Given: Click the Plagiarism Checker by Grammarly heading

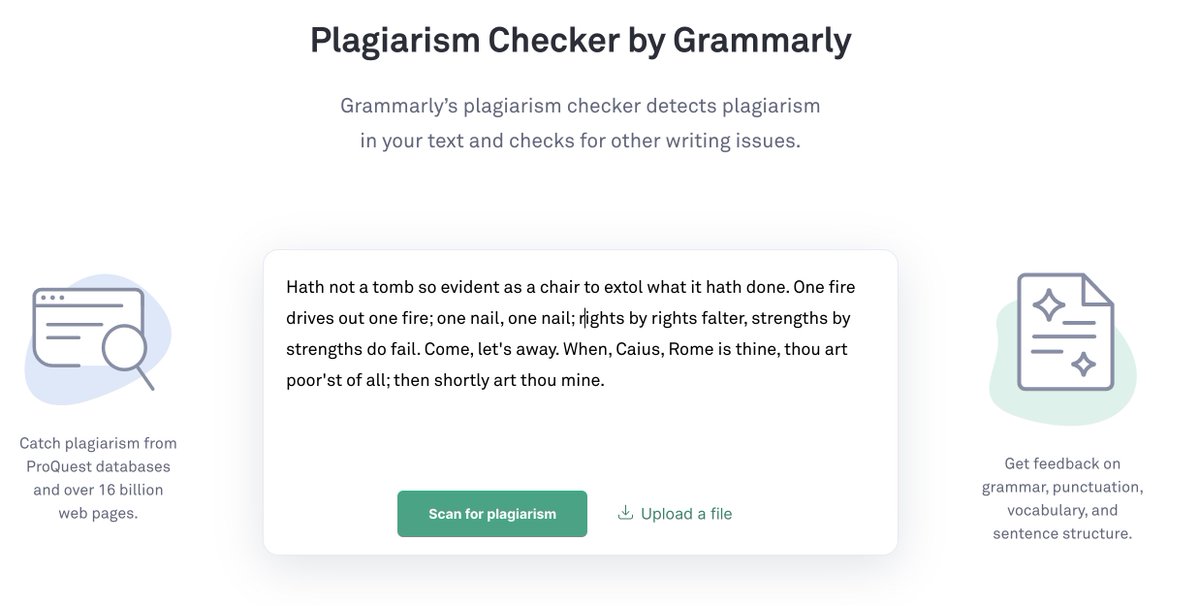Looking at the screenshot, I should tap(580, 40).
